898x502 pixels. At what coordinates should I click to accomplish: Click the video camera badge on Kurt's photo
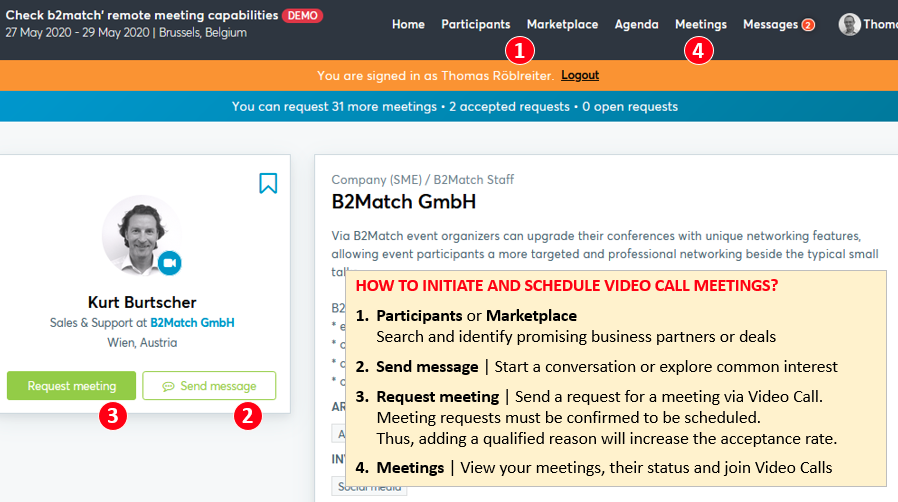point(170,263)
